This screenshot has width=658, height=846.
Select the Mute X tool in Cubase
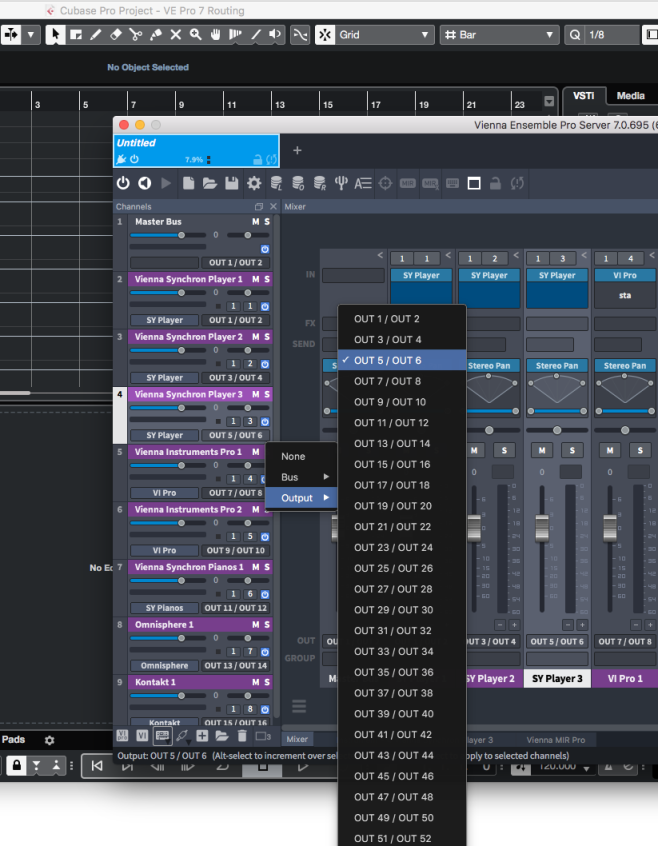coord(176,35)
